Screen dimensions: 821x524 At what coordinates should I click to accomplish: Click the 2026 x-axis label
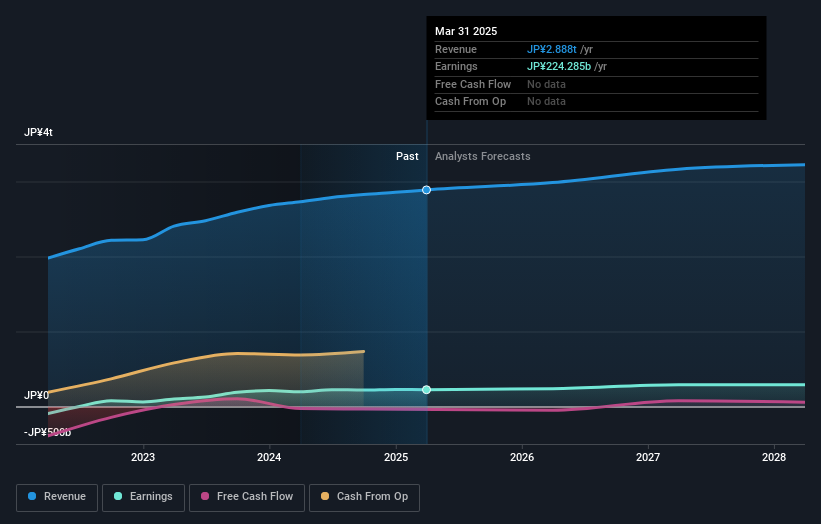(522, 457)
